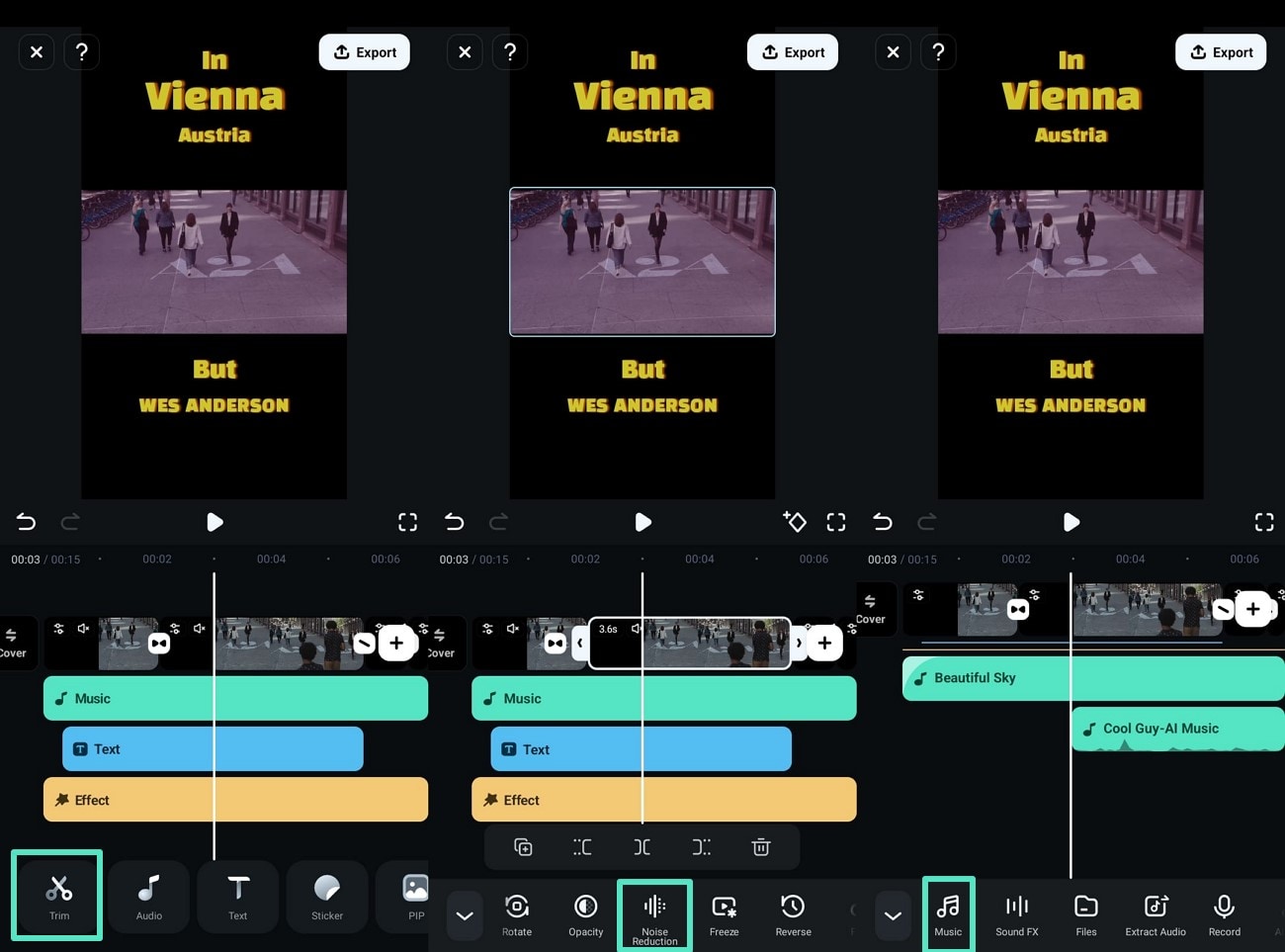Click the redo arrow in left screen
Image resolution: width=1285 pixels, height=952 pixels.
coord(70,522)
